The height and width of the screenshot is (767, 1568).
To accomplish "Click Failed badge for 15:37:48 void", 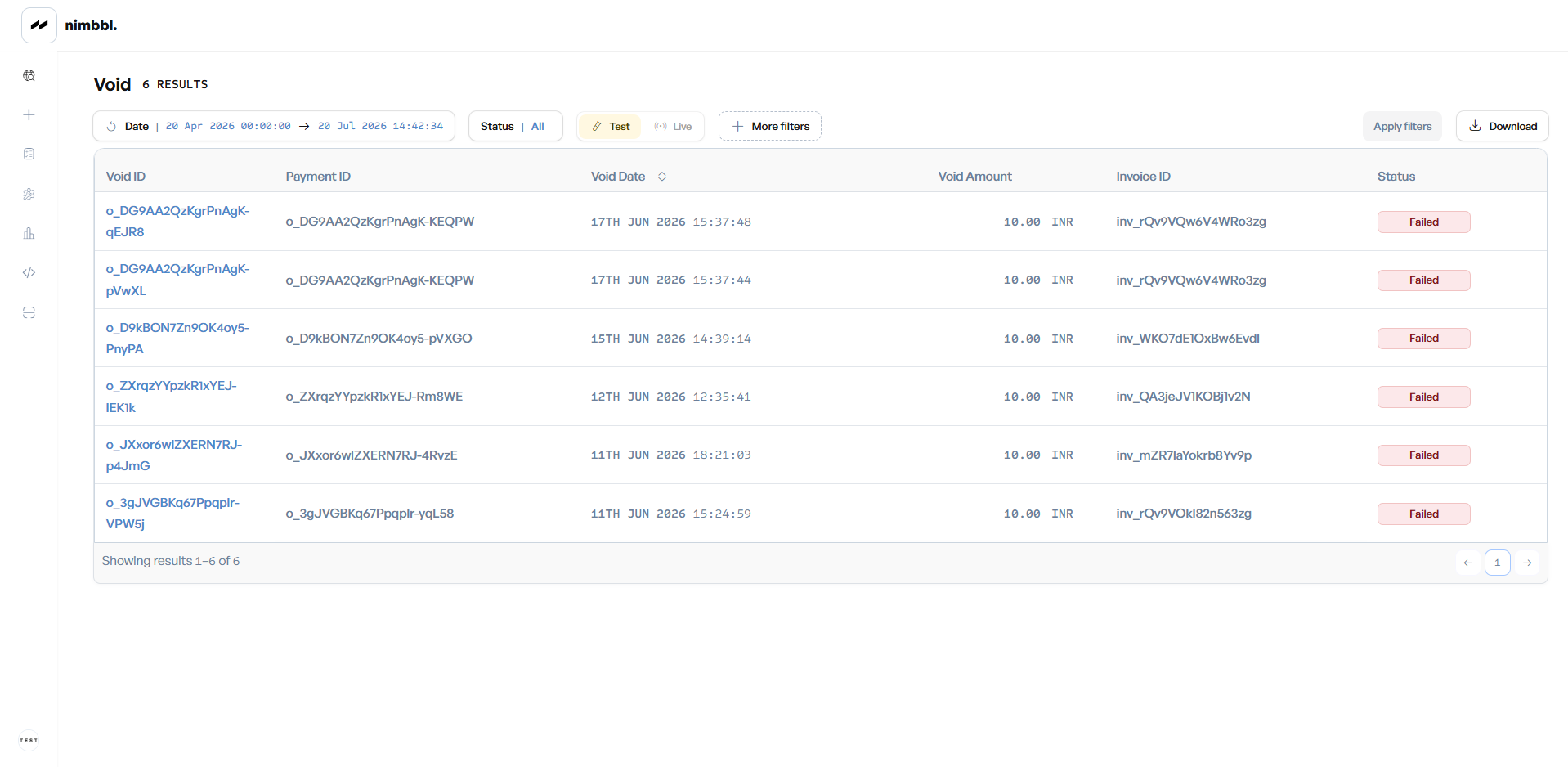I will [x=1423, y=222].
